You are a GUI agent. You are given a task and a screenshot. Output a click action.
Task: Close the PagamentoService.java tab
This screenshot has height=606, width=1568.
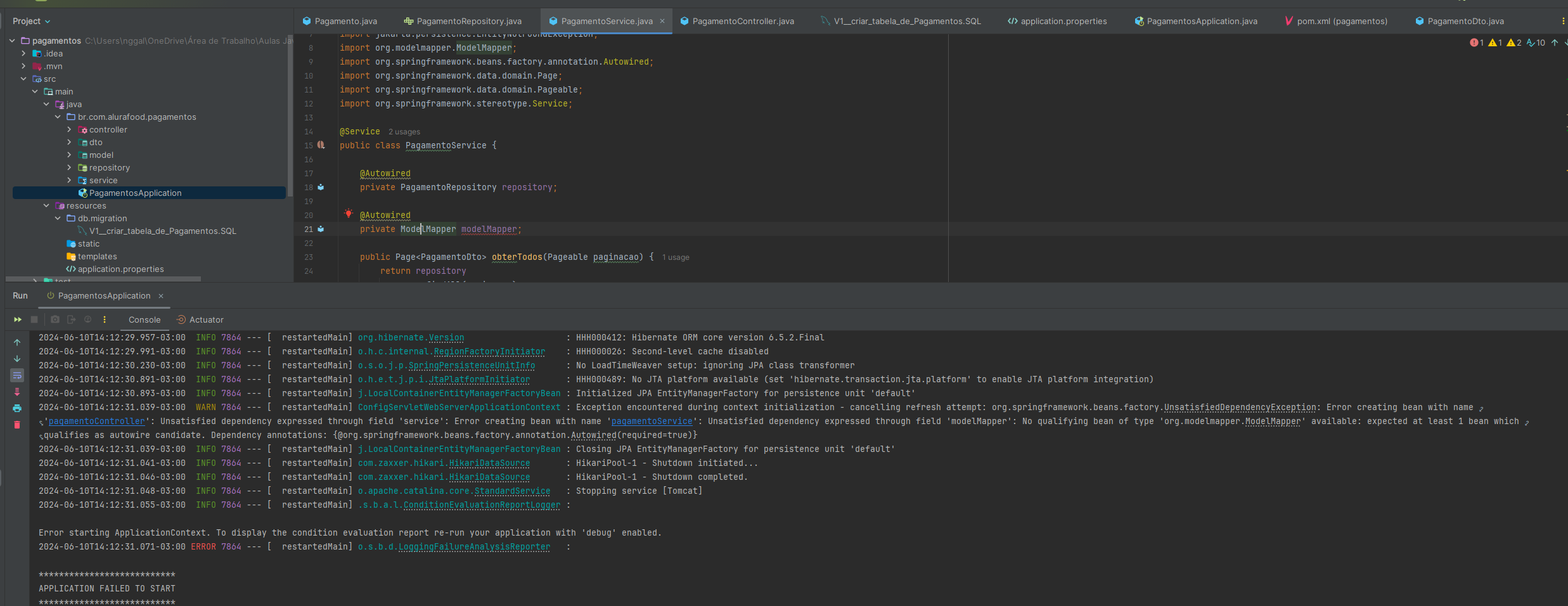(662, 21)
